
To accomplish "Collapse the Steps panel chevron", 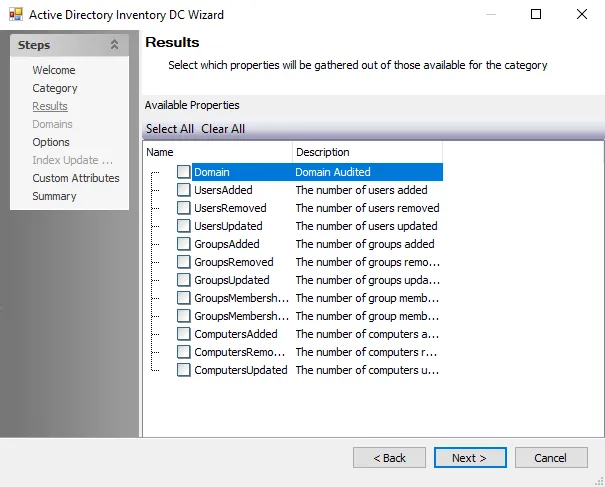I will (x=114, y=45).
